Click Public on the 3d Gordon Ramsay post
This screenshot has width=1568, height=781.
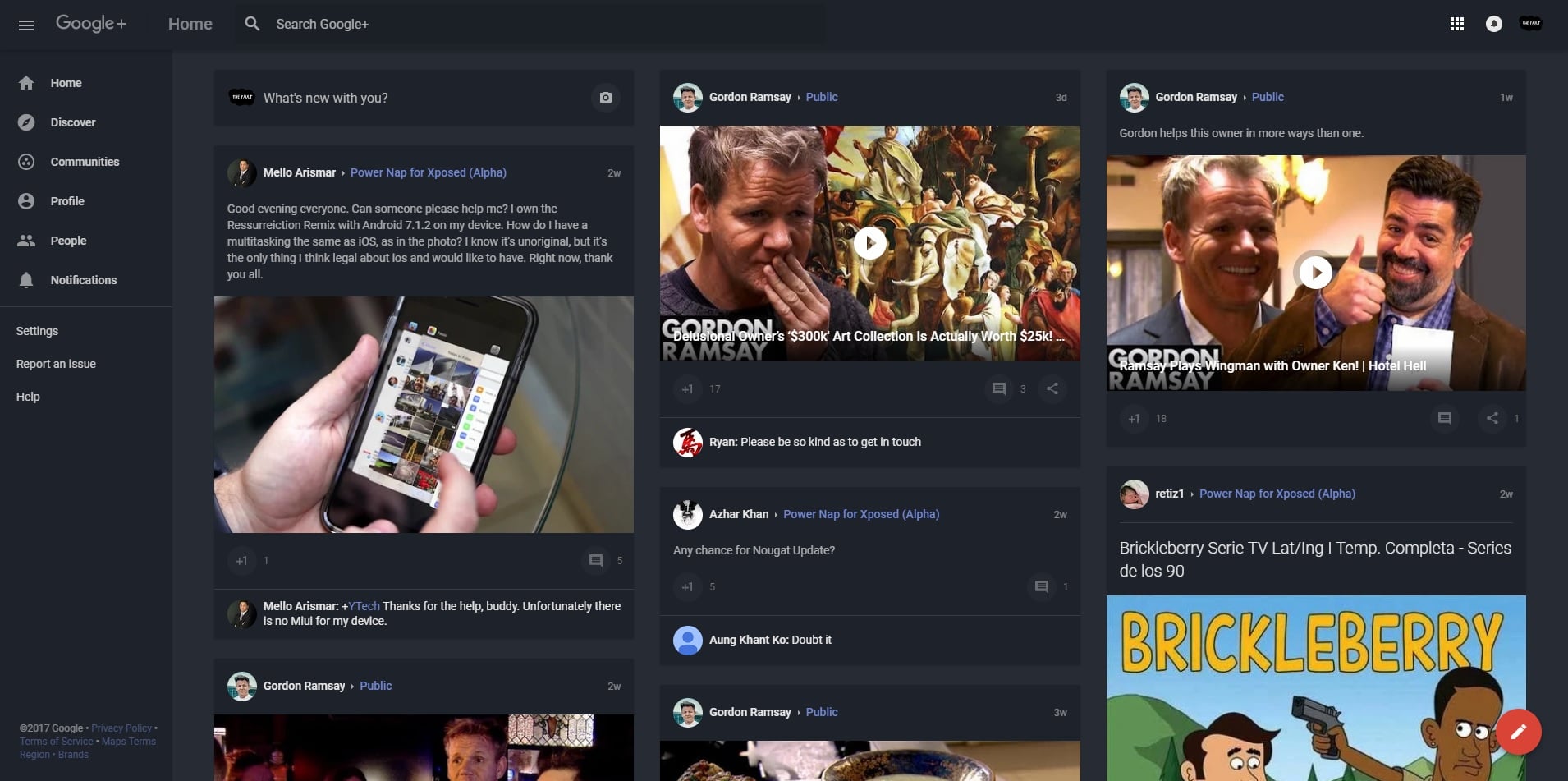tap(822, 97)
